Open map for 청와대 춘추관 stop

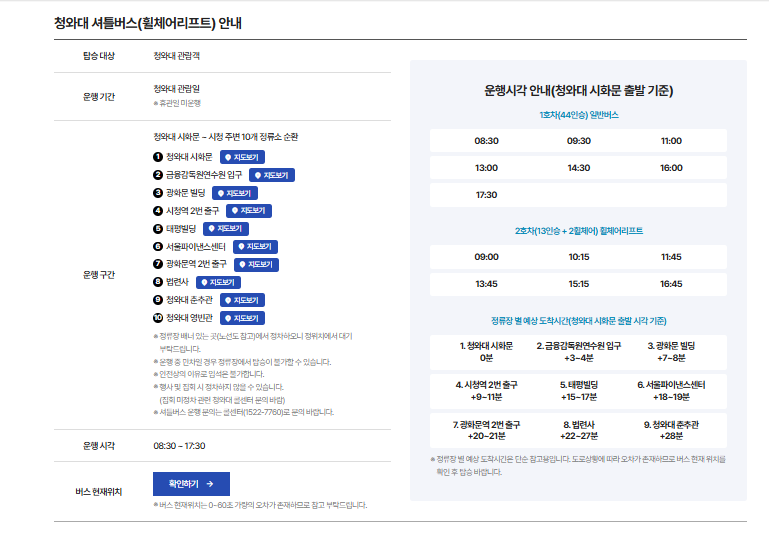point(242,300)
